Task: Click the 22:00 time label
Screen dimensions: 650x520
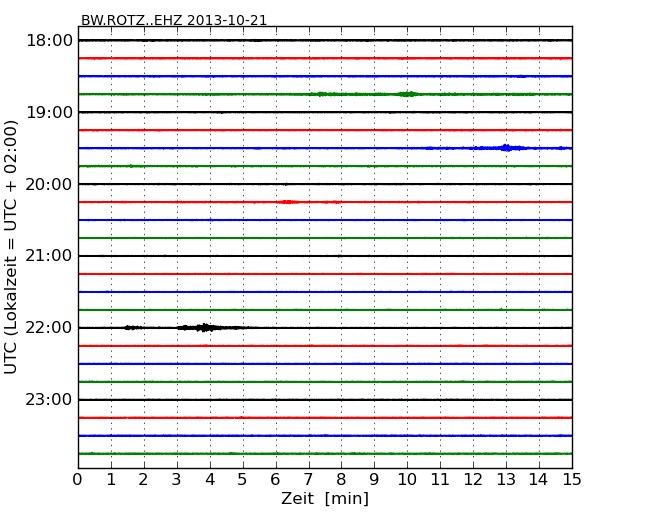Action: tap(49, 328)
